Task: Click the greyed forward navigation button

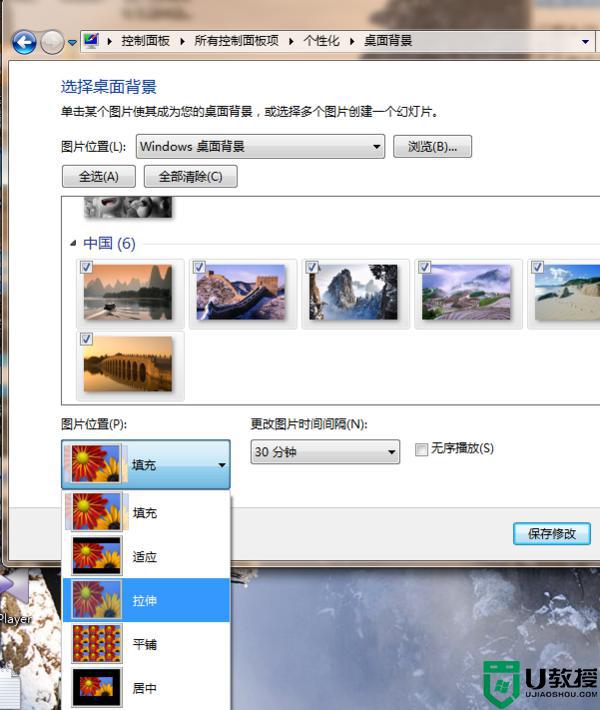Action: pyautogui.click(x=52, y=43)
